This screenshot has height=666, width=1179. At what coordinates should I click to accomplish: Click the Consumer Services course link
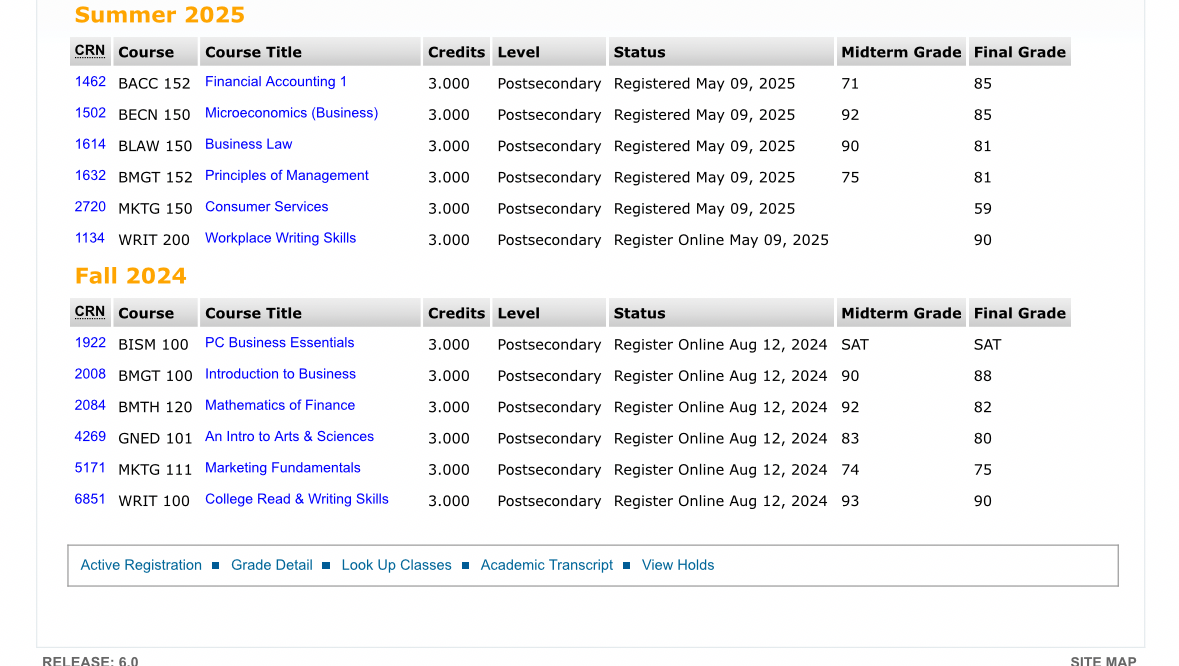tap(266, 207)
